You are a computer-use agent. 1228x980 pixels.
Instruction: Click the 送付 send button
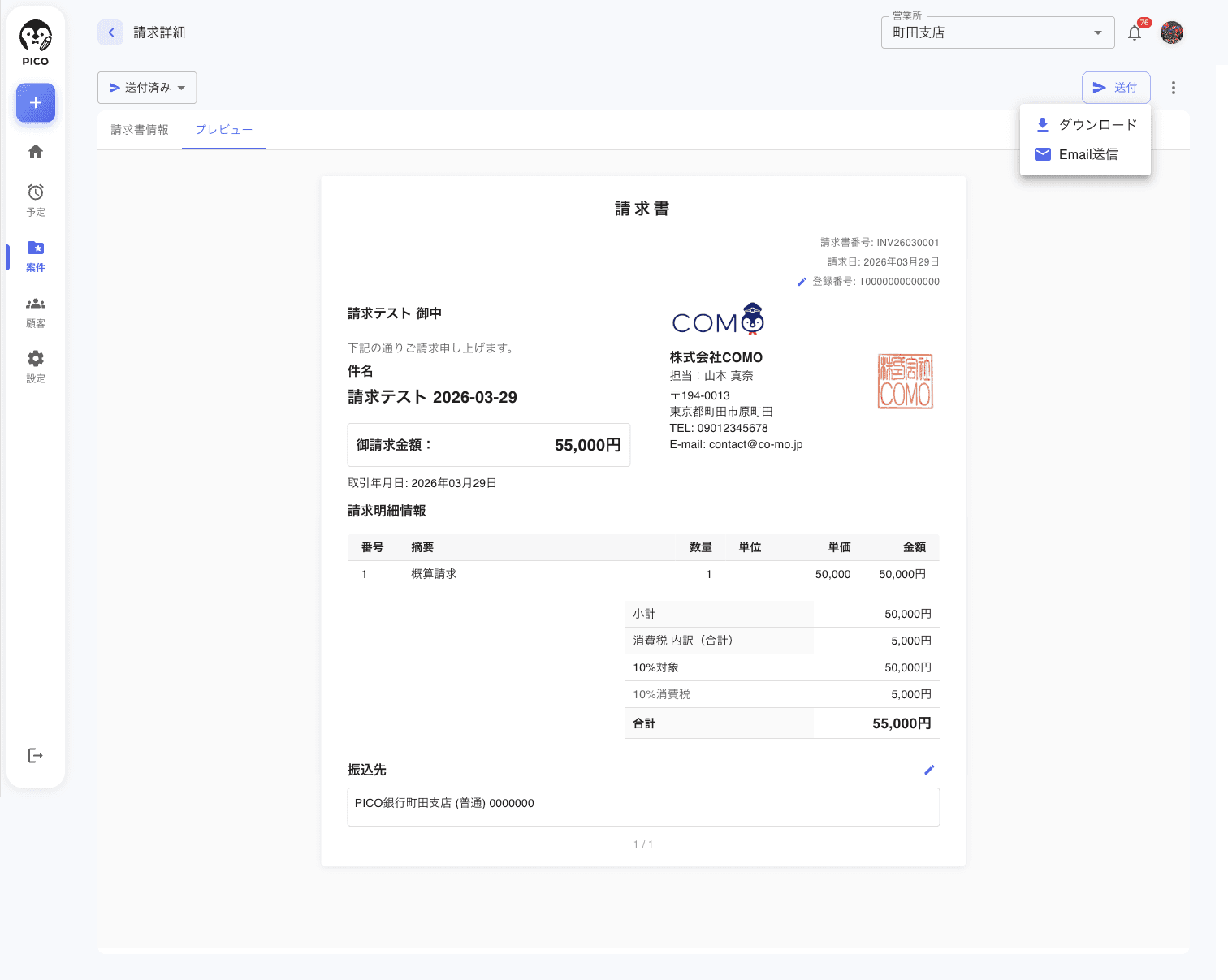pos(1116,88)
